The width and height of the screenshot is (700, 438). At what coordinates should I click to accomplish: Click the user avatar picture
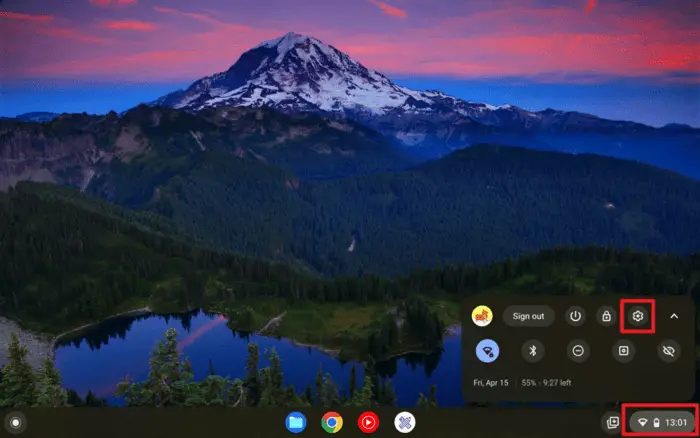482,316
